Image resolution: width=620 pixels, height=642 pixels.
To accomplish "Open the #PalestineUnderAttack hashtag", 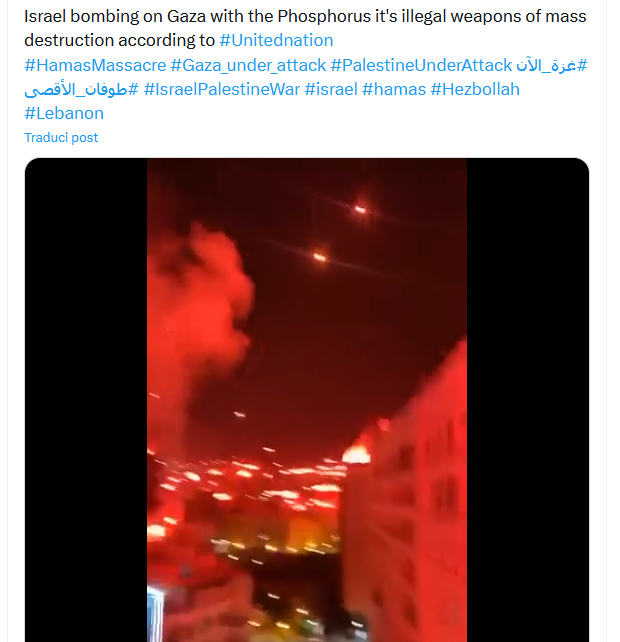I will 421,65.
